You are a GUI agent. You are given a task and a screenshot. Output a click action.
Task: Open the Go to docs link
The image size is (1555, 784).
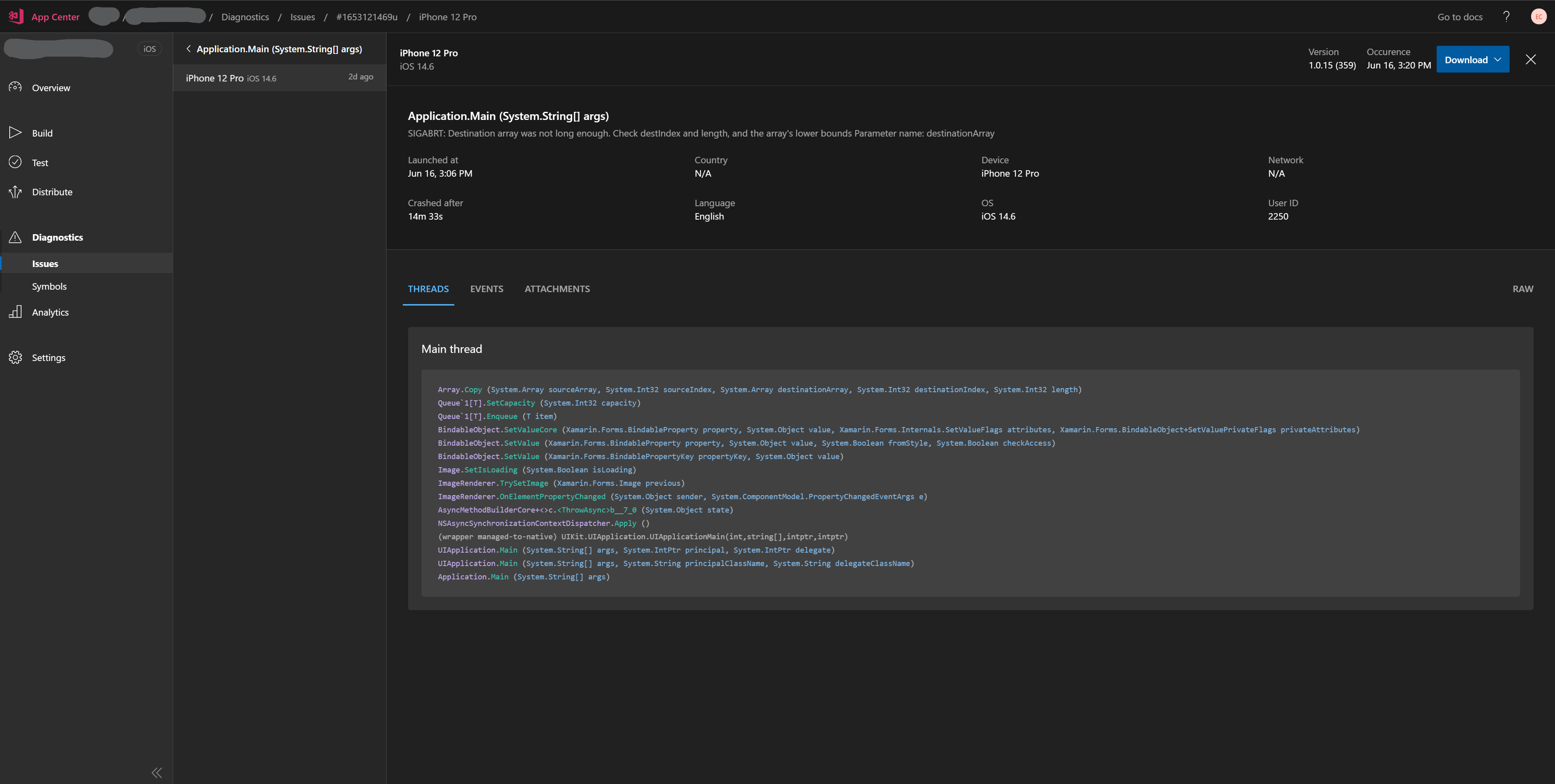click(x=1459, y=16)
